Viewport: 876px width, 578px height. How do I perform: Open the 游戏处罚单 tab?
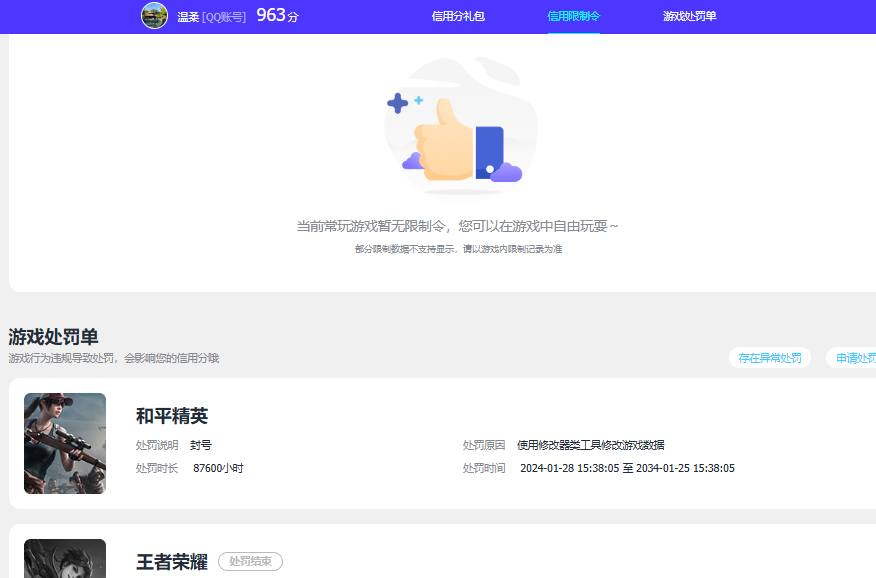[x=690, y=16]
